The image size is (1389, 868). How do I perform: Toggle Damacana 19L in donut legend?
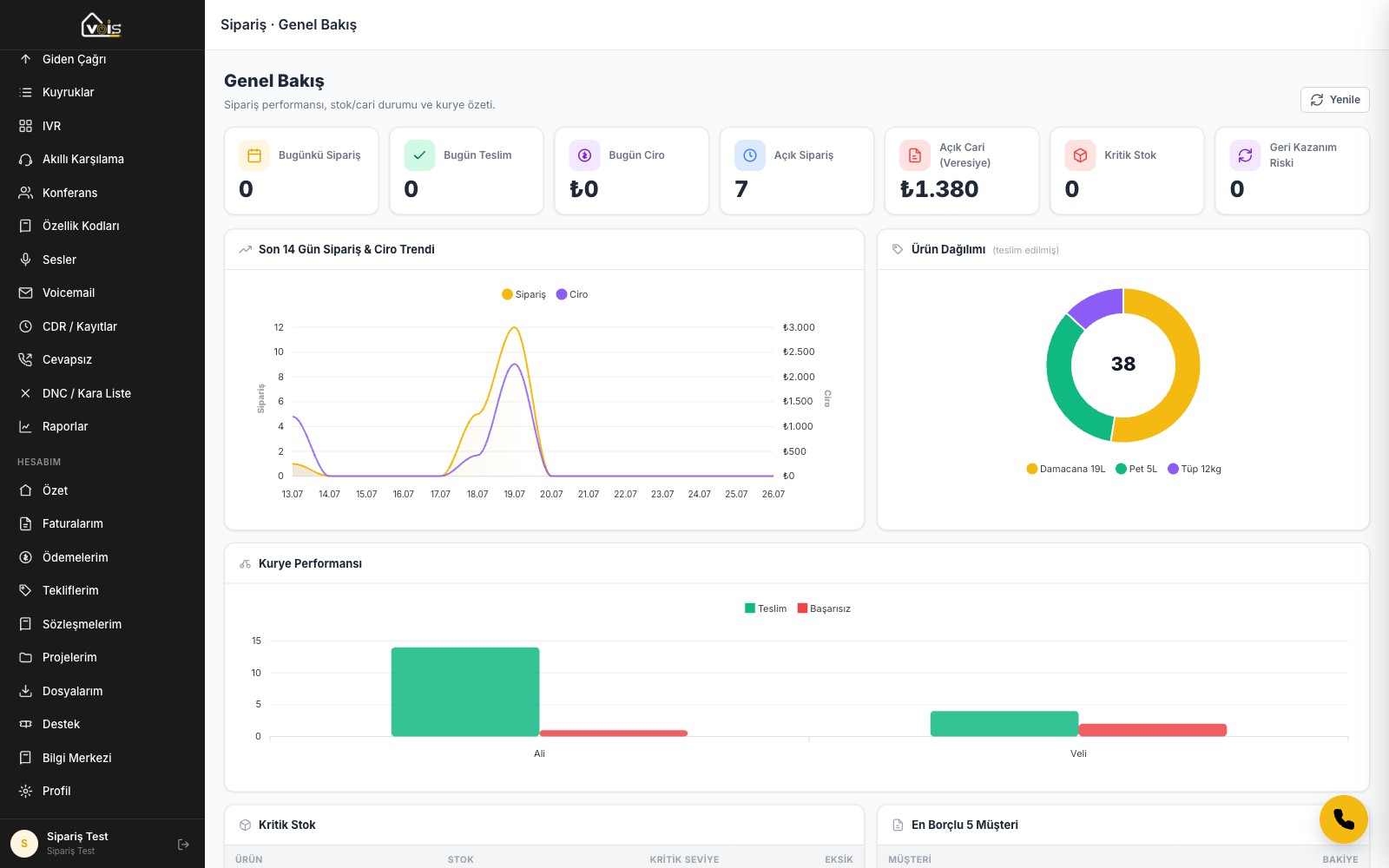click(1066, 469)
